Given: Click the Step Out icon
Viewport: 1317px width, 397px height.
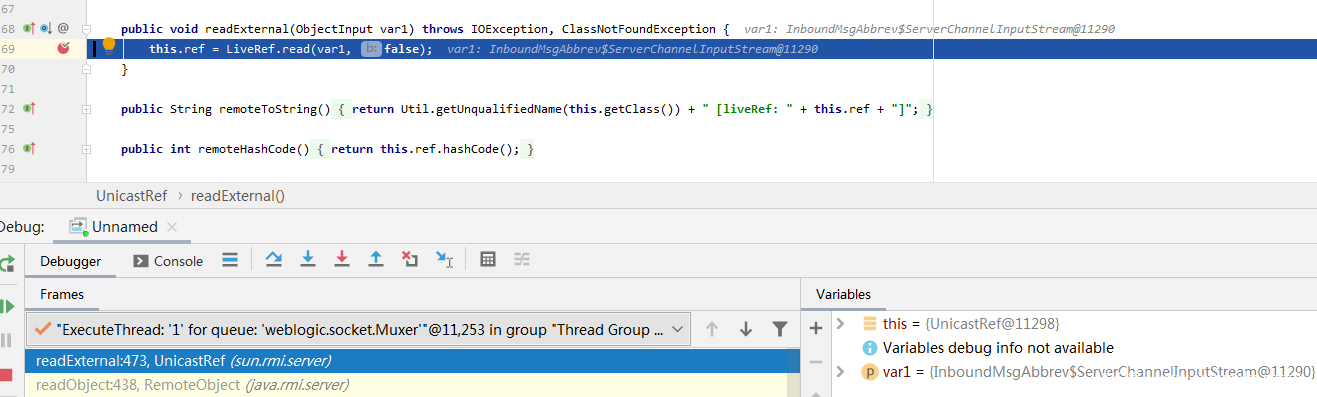Looking at the screenshot, I should 376,260.
